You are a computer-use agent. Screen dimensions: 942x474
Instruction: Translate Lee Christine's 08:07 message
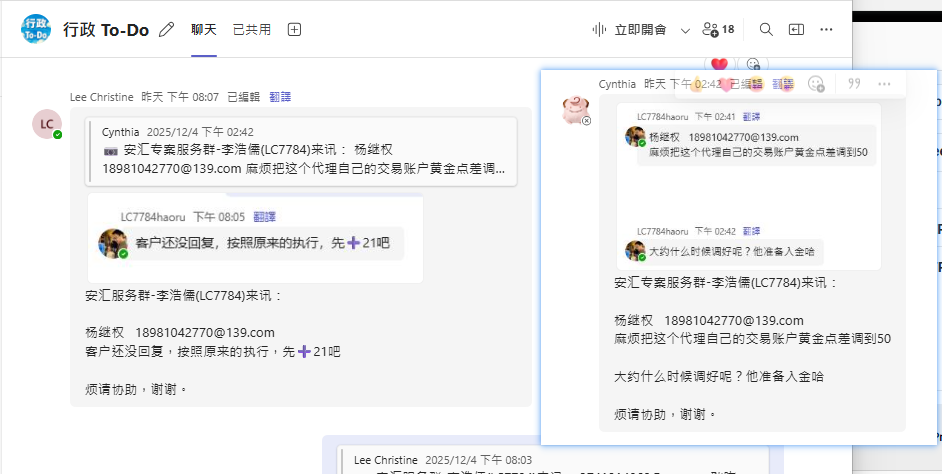(279, 97)
